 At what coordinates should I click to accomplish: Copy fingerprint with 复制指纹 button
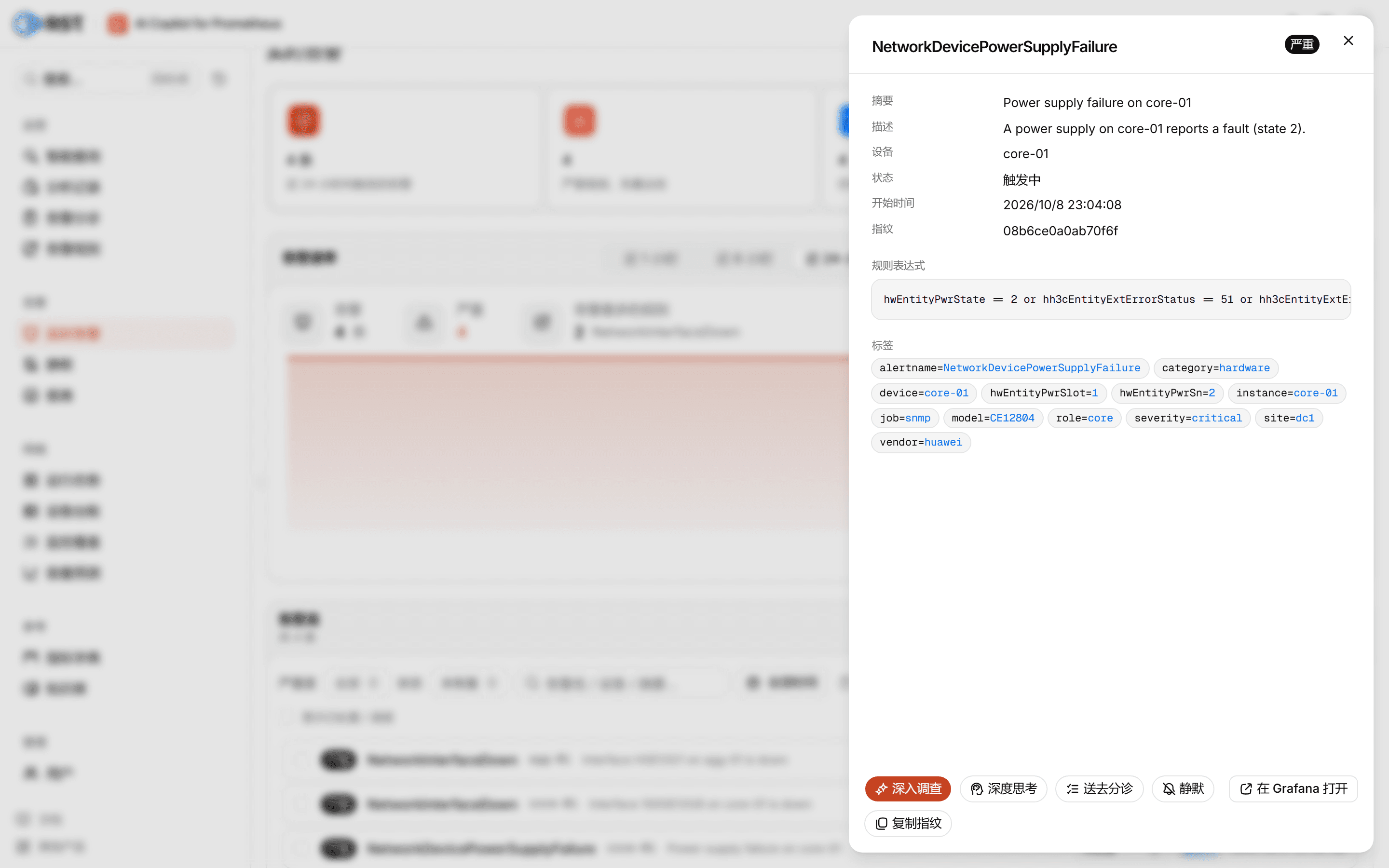coord(908,823)
